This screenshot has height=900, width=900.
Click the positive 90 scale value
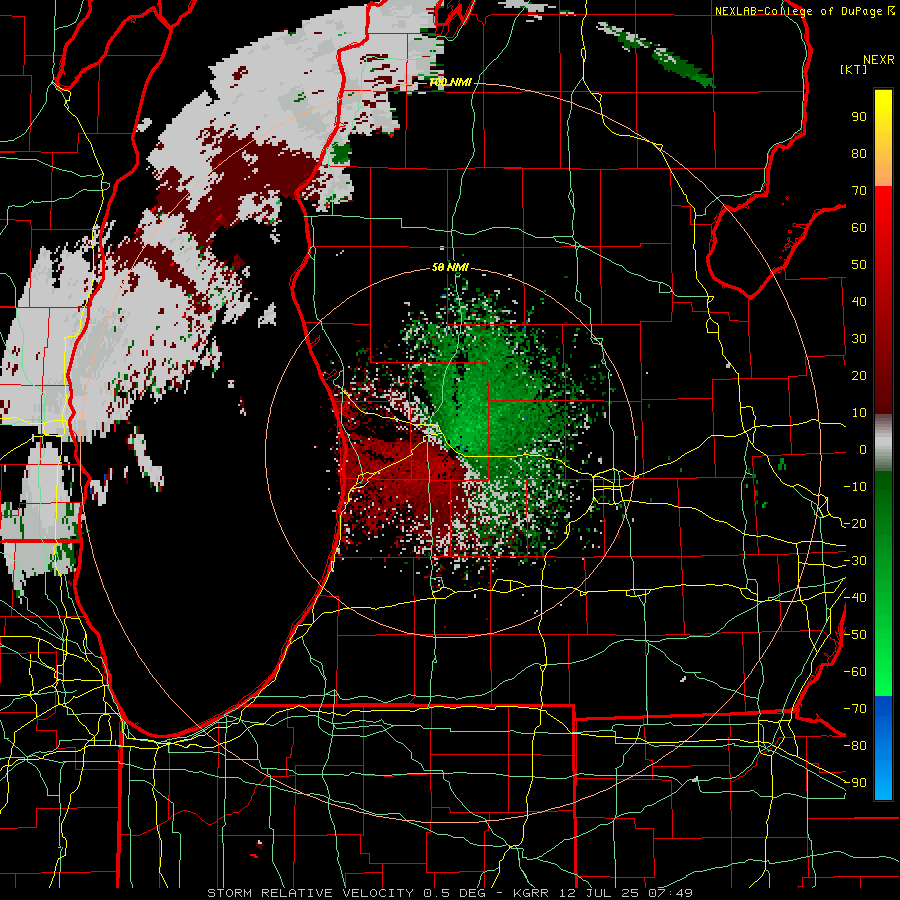(x=859, y=117)
